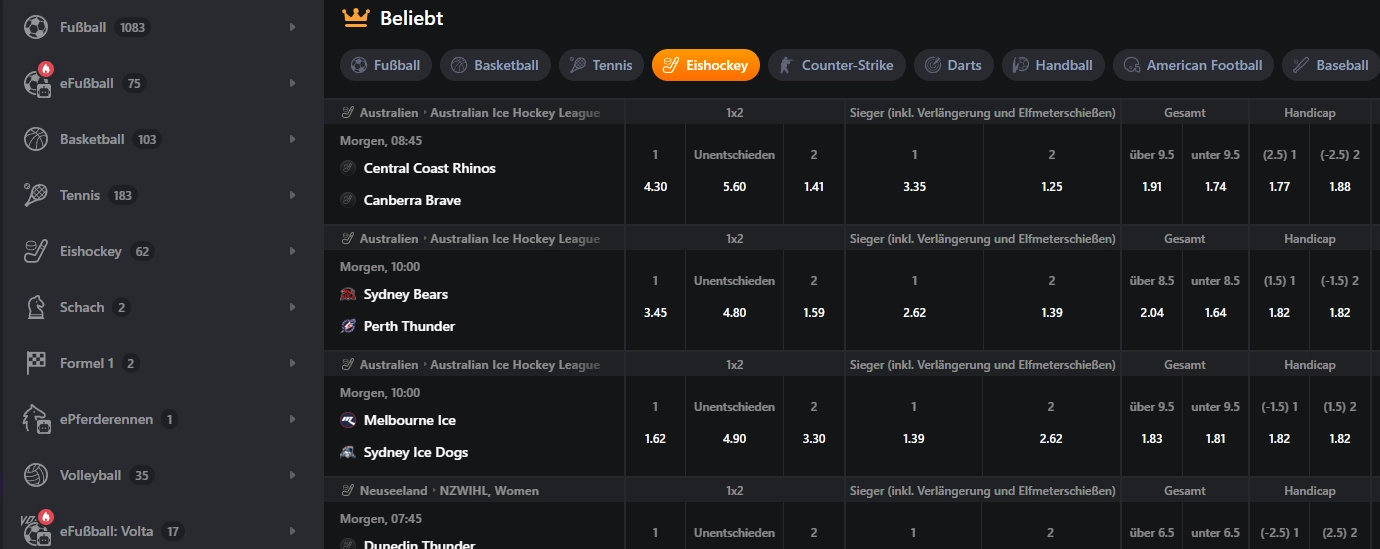Open the Central Coast Rhinos match
Viewport: 1380px width, 549px height.
pyautogui.click(x=429, y=168)
